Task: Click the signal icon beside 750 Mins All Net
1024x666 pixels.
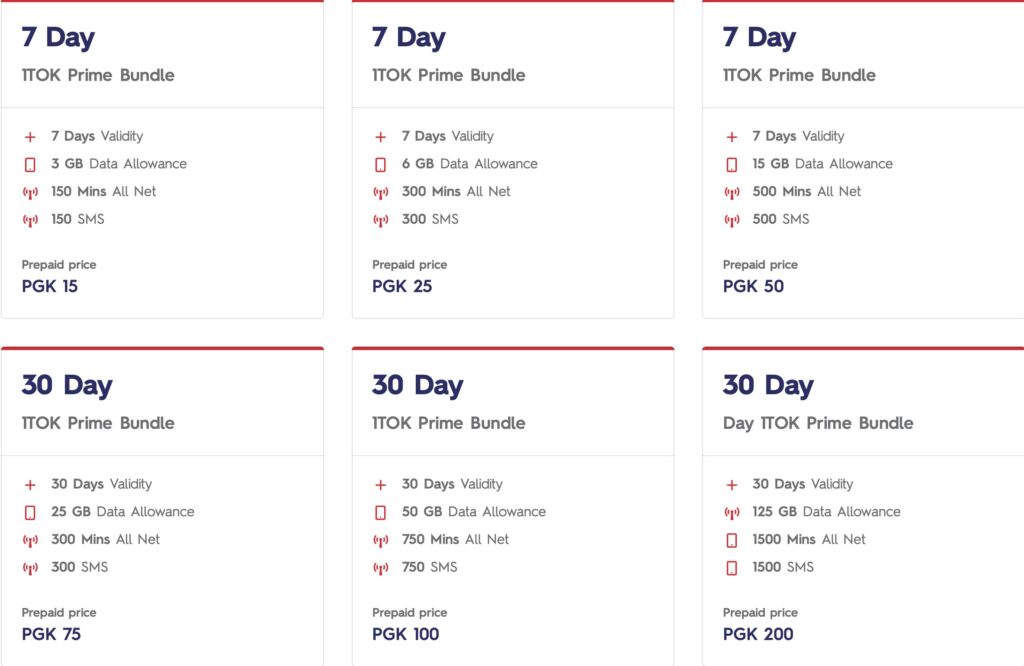Action: [380, 540]
